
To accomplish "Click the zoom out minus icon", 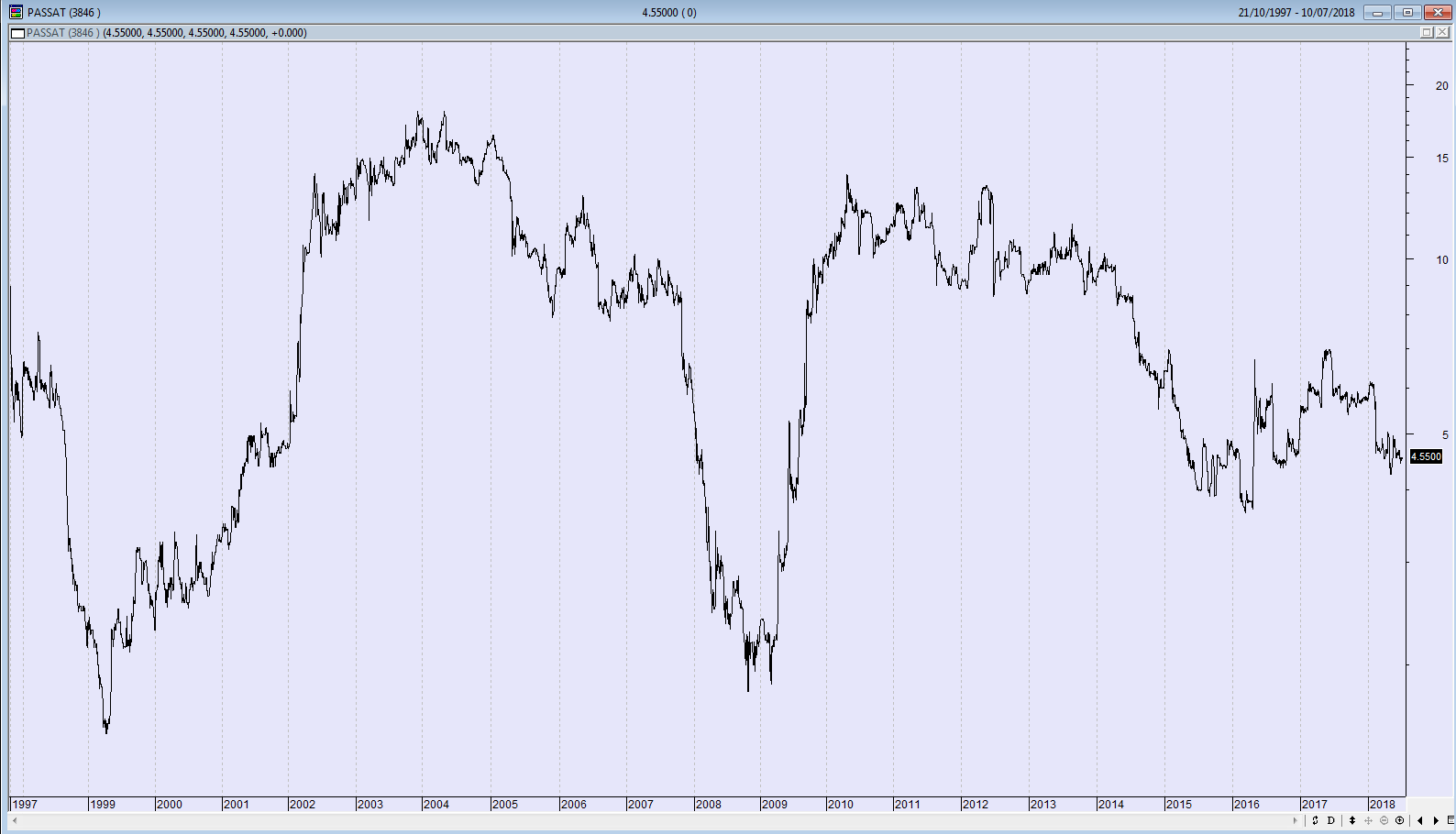I will click(1384, 820).
